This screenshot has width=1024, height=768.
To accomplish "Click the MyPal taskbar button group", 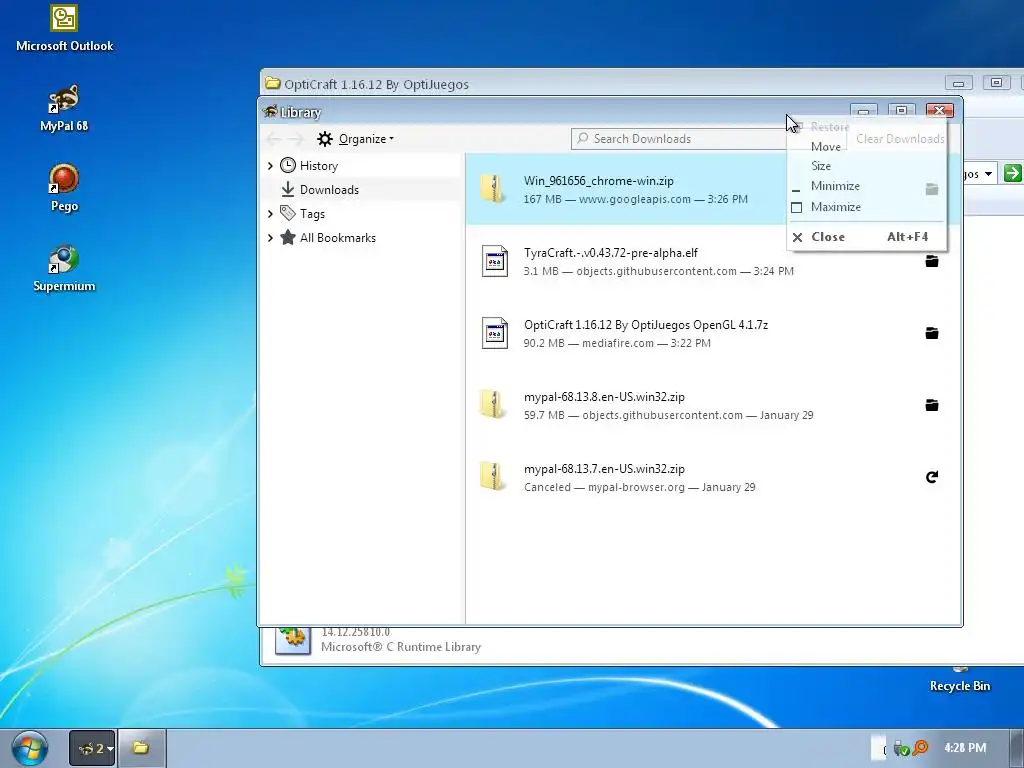I will click(93, 748).
